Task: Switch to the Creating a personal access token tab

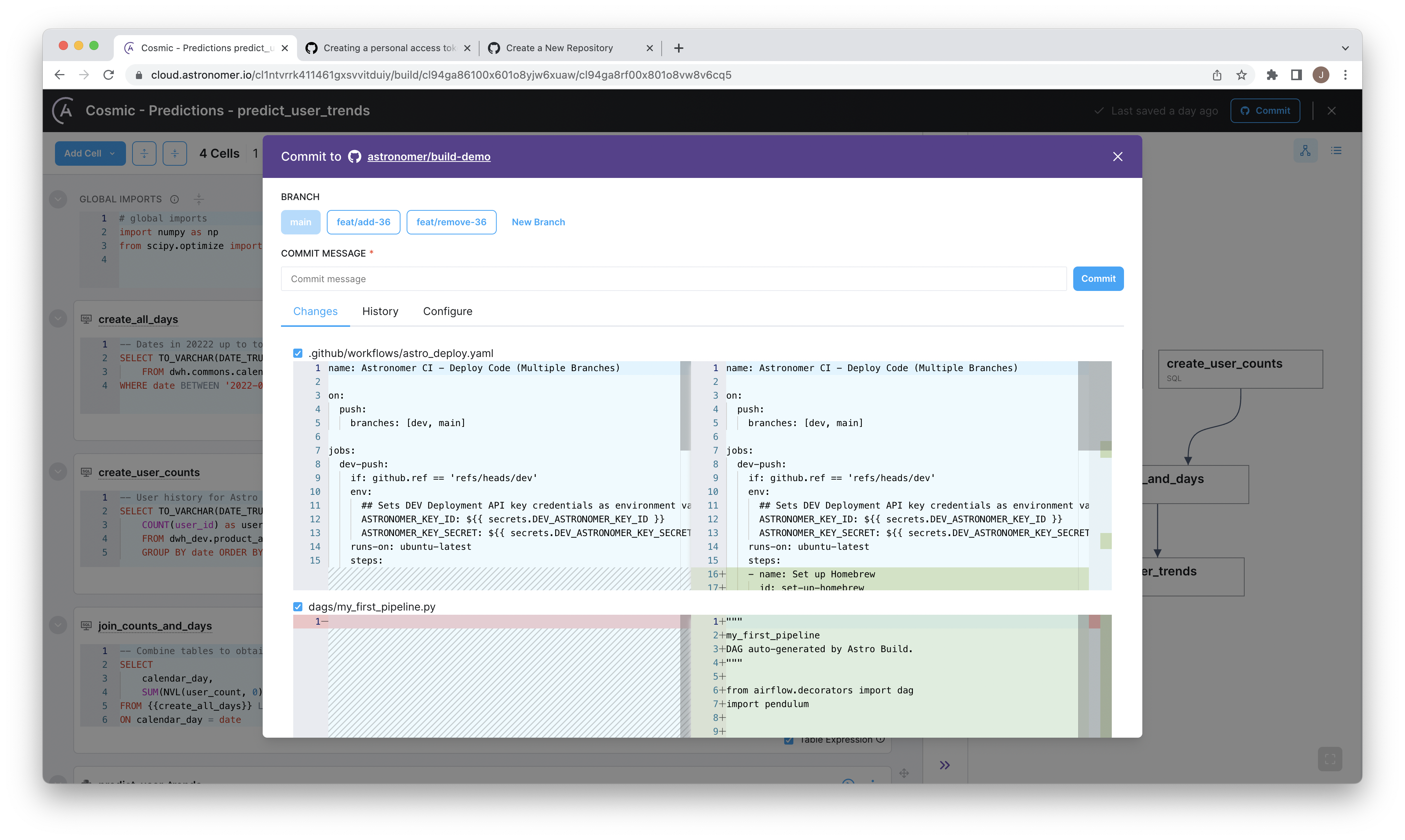Action: click(x=389, y=48)
